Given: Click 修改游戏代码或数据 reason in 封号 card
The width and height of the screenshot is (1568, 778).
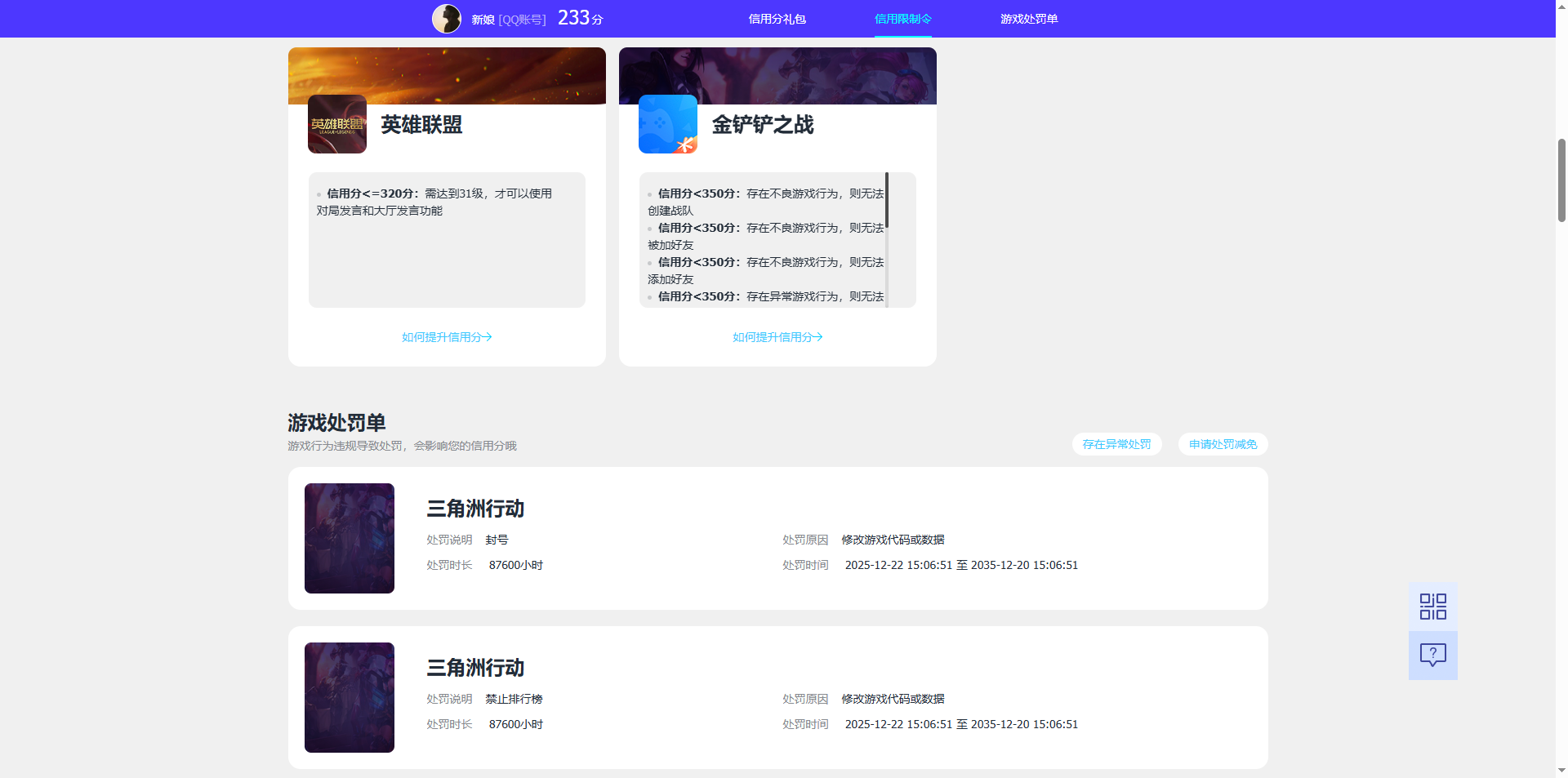Looking at the screenshot, I should pyautogui.click(x=893, y=540).
